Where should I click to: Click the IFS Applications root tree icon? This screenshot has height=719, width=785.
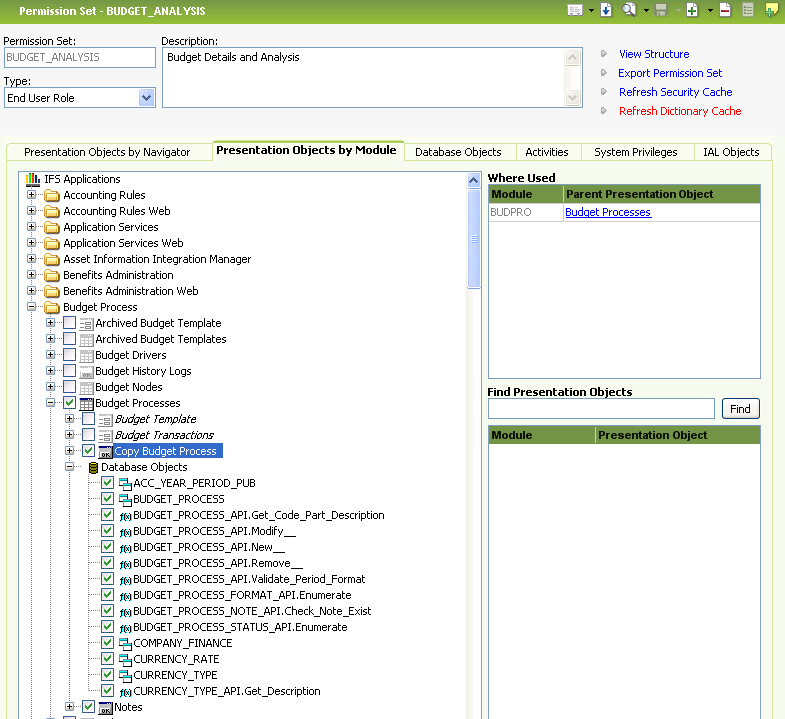tap(32, 179)
